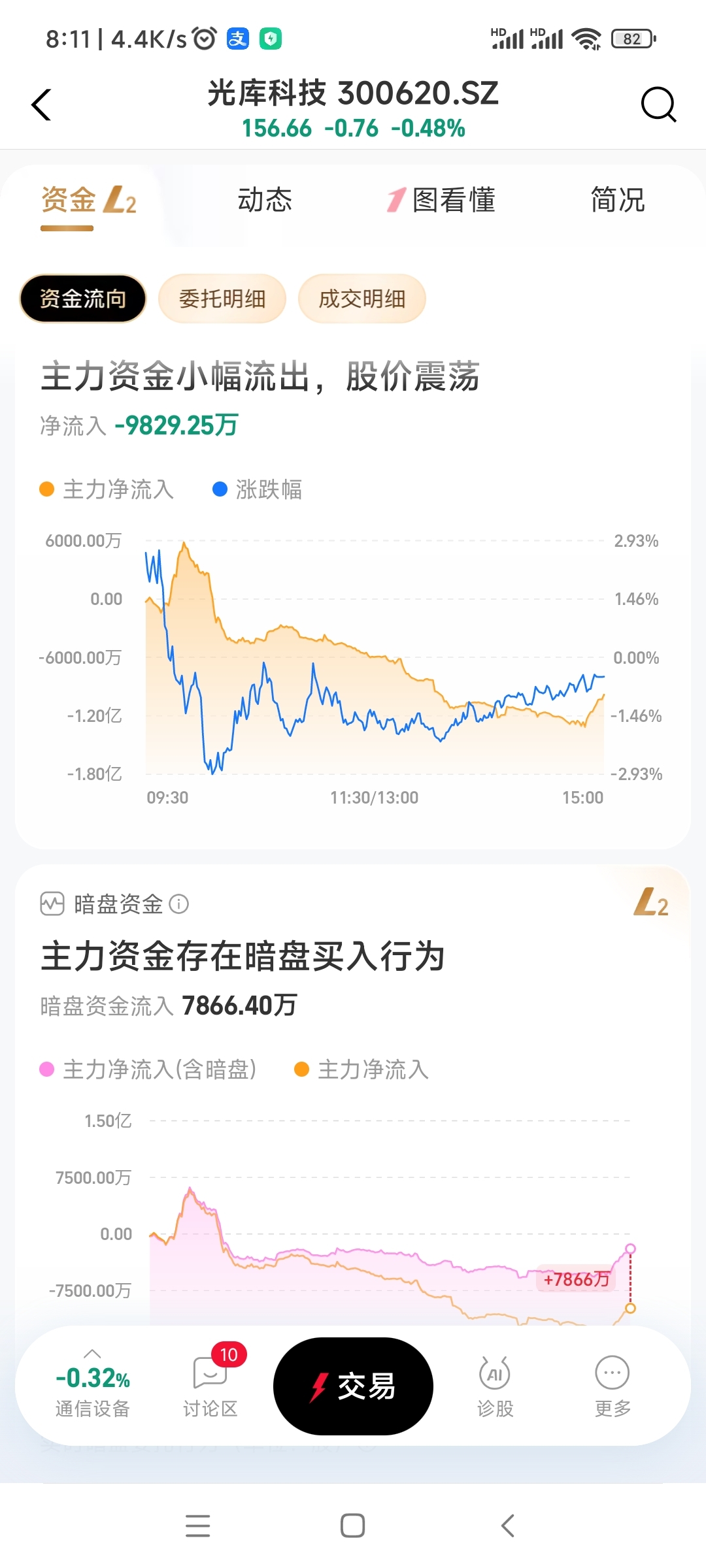Screen dimensions: 706x1568
Task: Toggle 主力净流入 orange legend in flow chart
Action: click(x=107, y=489)
